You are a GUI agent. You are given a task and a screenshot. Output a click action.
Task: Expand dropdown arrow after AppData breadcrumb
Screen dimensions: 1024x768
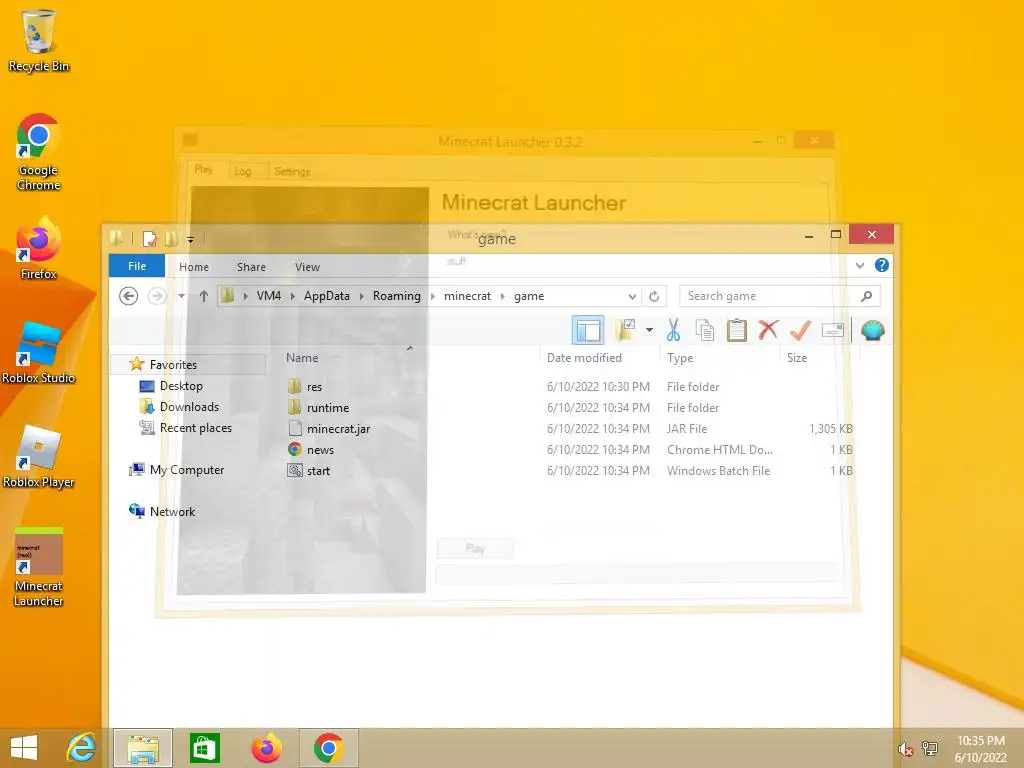click(361, 296)
